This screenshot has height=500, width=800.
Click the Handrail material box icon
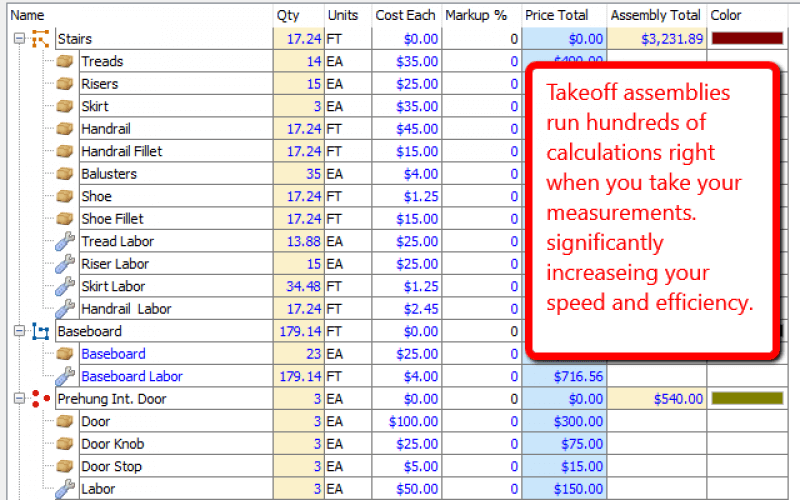click(64, 129)
